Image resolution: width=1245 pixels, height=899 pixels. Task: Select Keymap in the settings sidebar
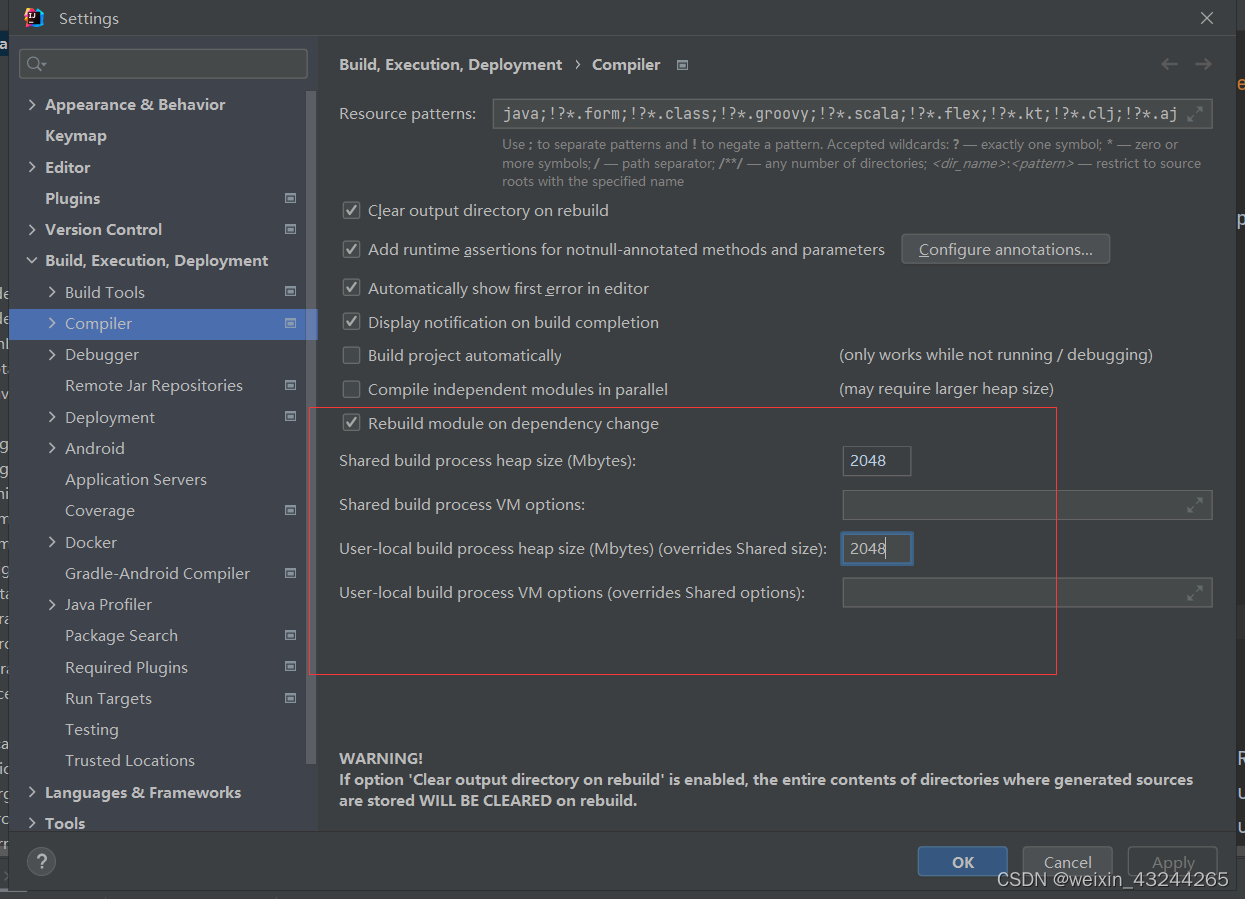pos(76,135)
